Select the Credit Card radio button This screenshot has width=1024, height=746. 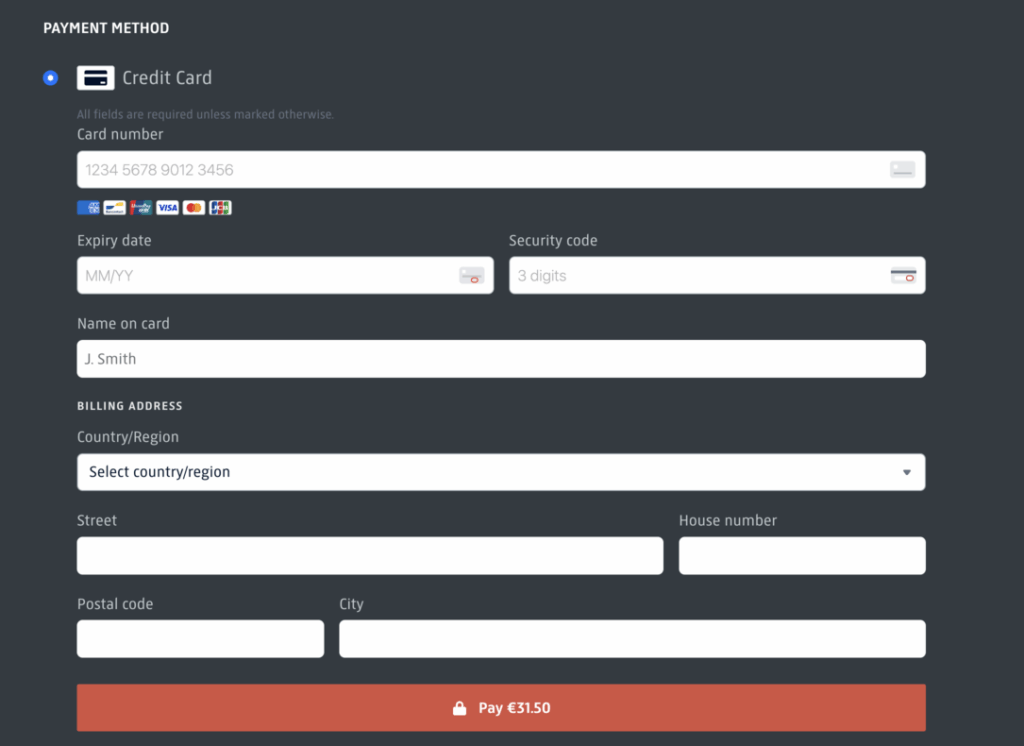pos(51,78)
